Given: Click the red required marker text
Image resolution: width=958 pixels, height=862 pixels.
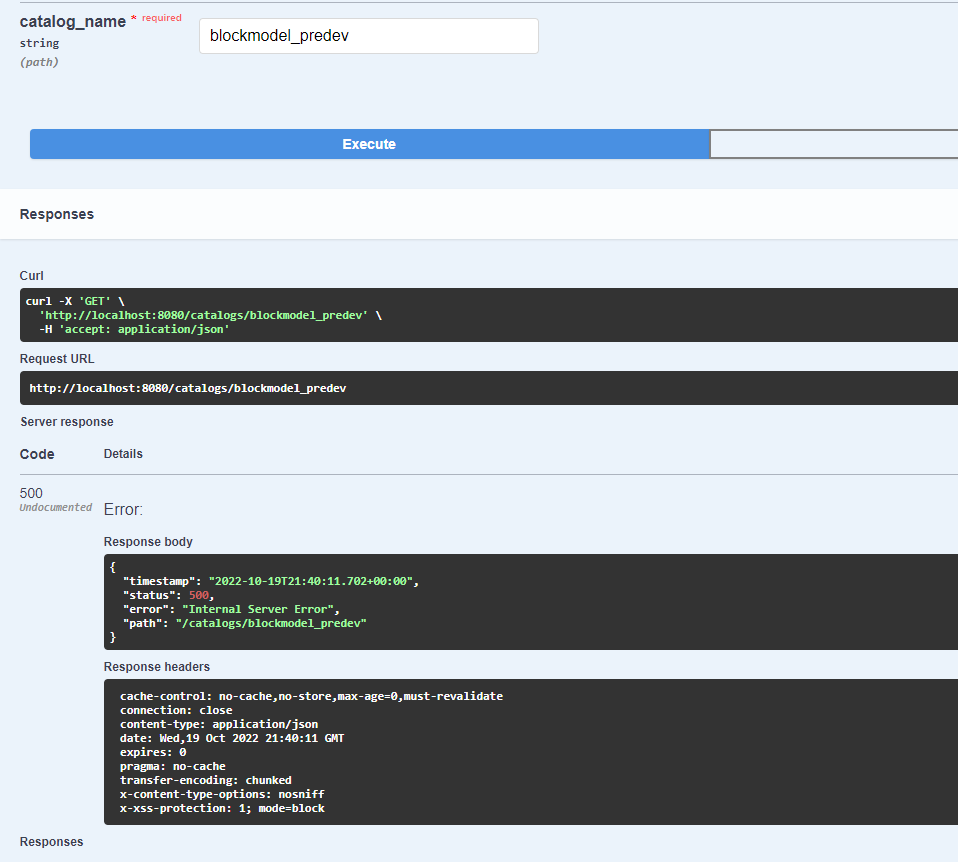Looking at the screenshot, I should [x=161, y=18].
